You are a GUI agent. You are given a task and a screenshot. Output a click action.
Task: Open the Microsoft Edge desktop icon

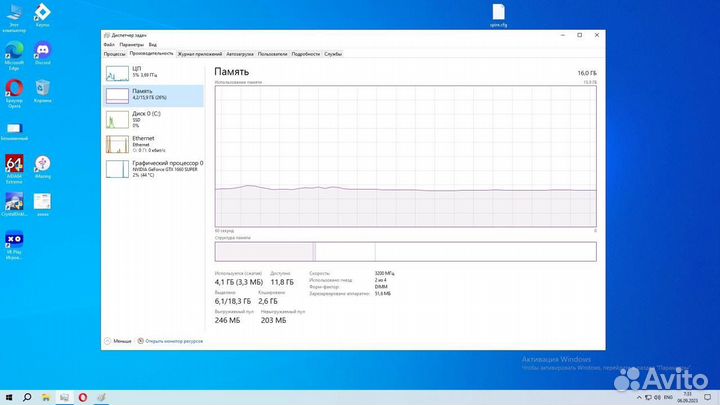(14, 52)
